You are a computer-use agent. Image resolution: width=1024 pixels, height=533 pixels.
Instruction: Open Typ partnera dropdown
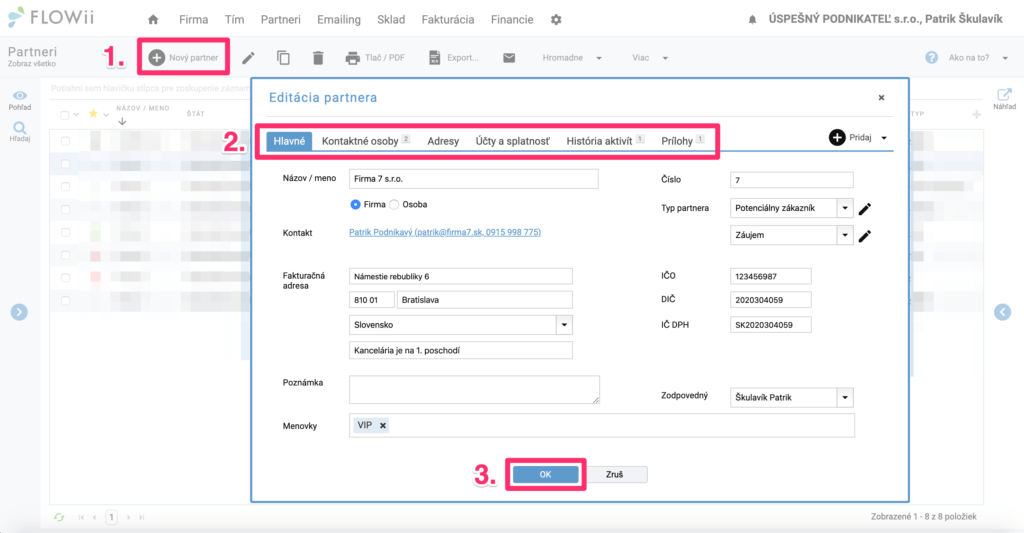(x=844, y=208)
